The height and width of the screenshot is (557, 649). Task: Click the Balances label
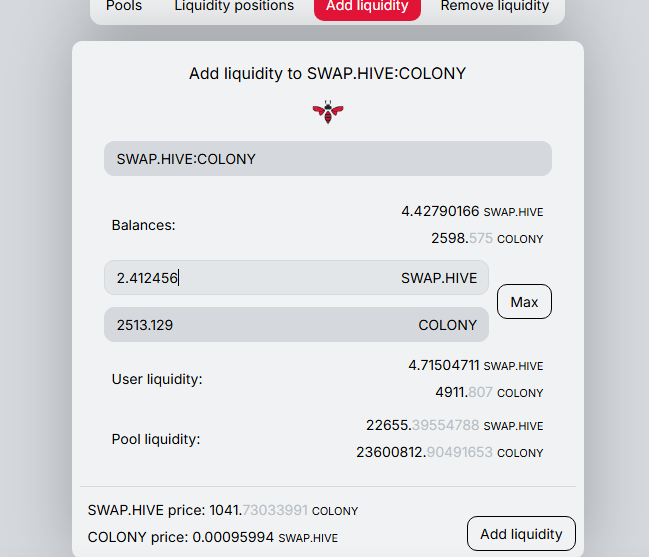[144, 225]
